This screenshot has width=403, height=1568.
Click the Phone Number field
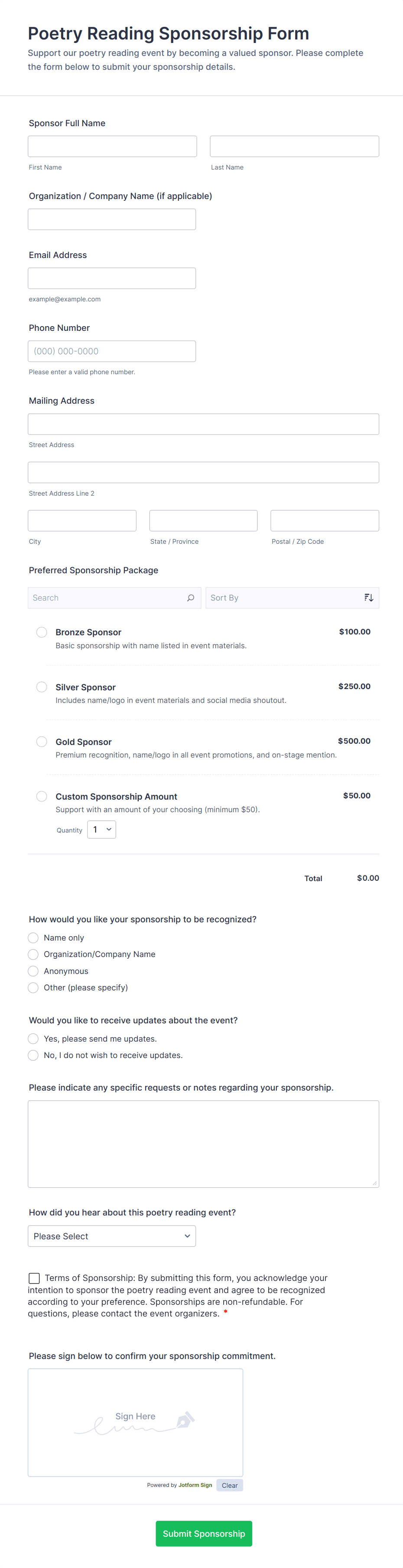[112, 351]
